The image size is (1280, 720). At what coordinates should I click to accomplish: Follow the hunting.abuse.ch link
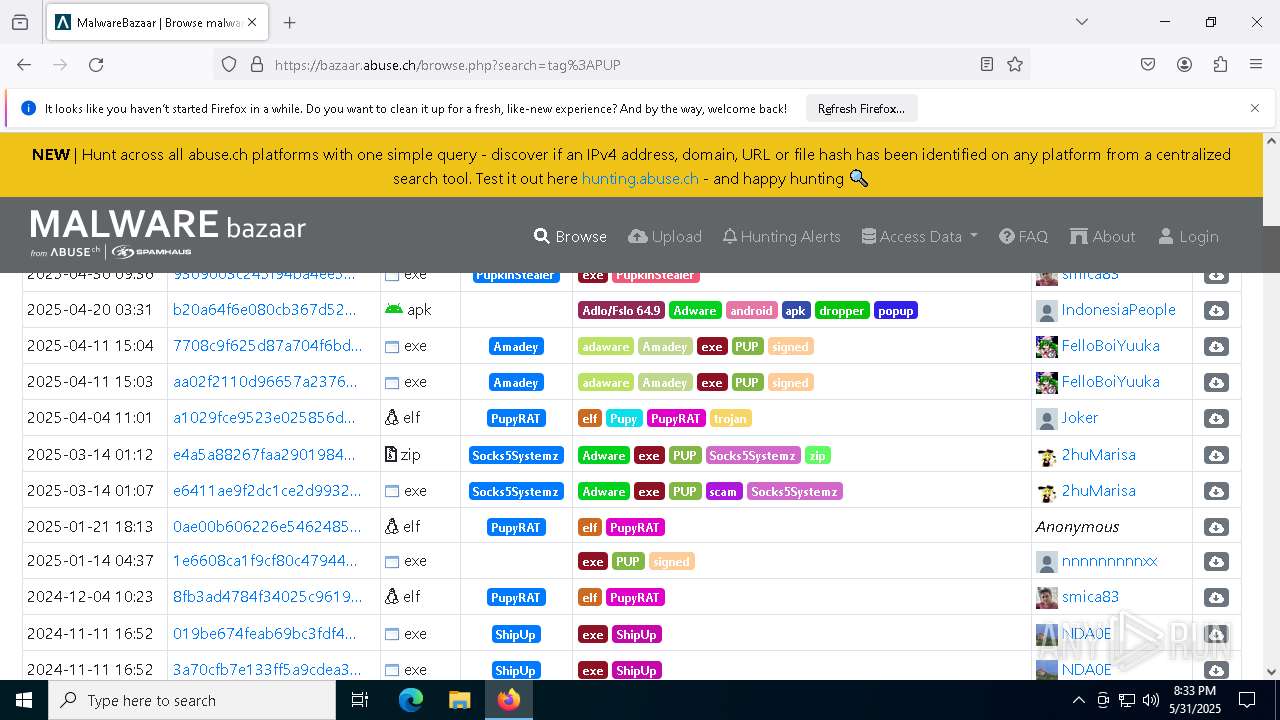point(640,178)
